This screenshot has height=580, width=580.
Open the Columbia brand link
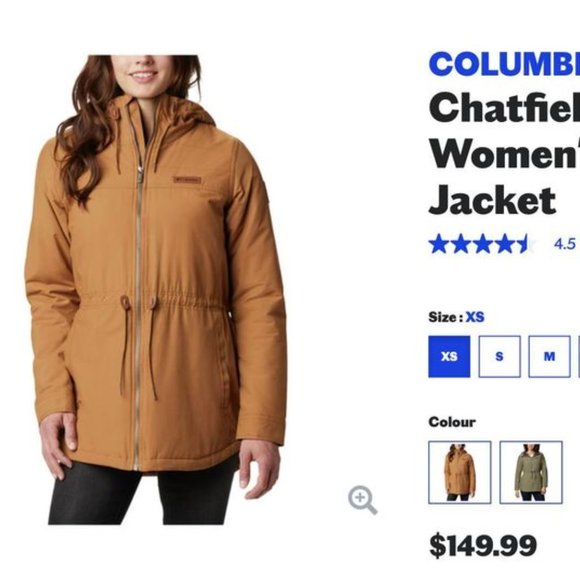click(x=504, y=64)
